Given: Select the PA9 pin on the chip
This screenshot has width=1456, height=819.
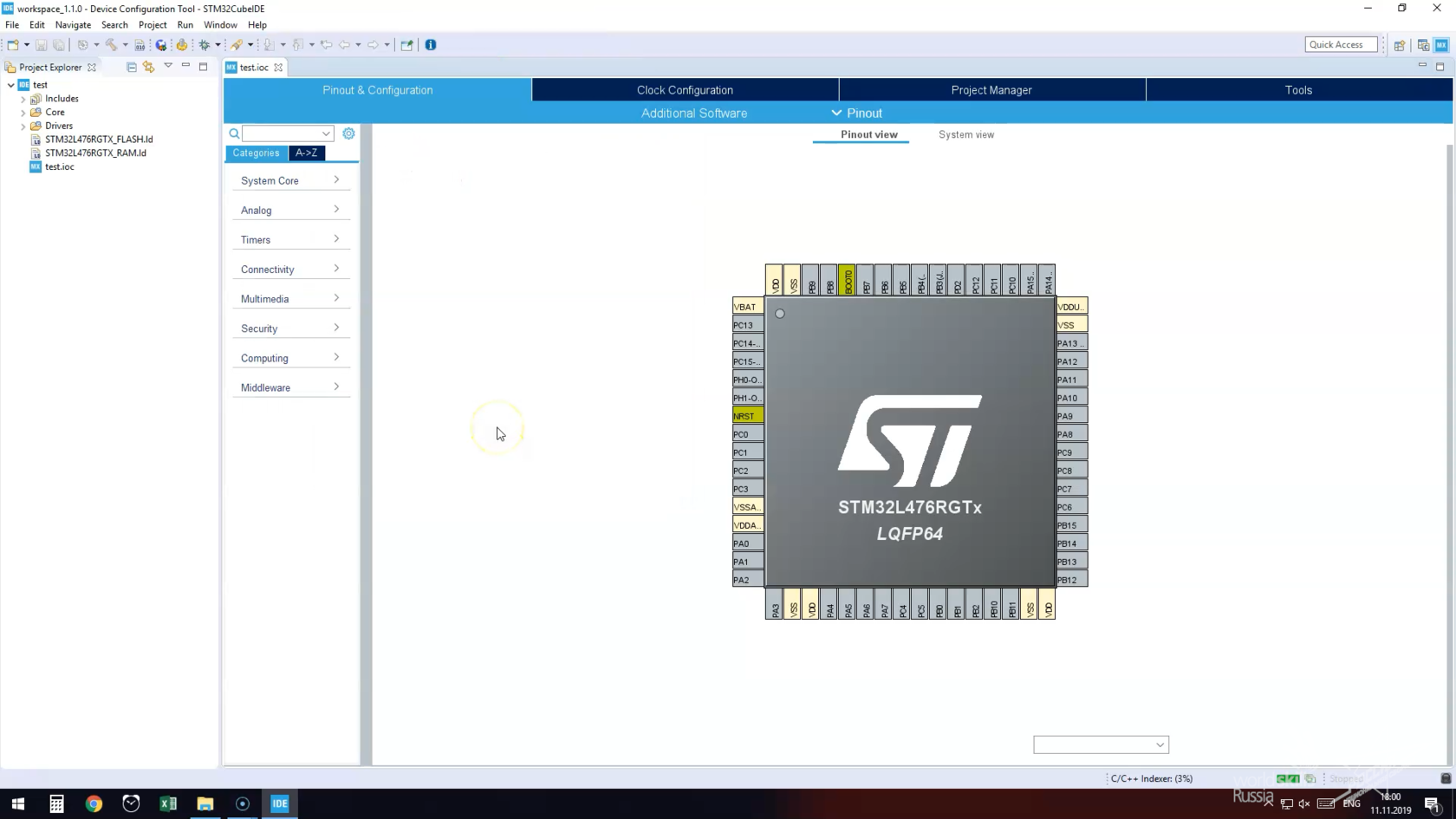Looking at the screenshot, I should click(1072, 416).
